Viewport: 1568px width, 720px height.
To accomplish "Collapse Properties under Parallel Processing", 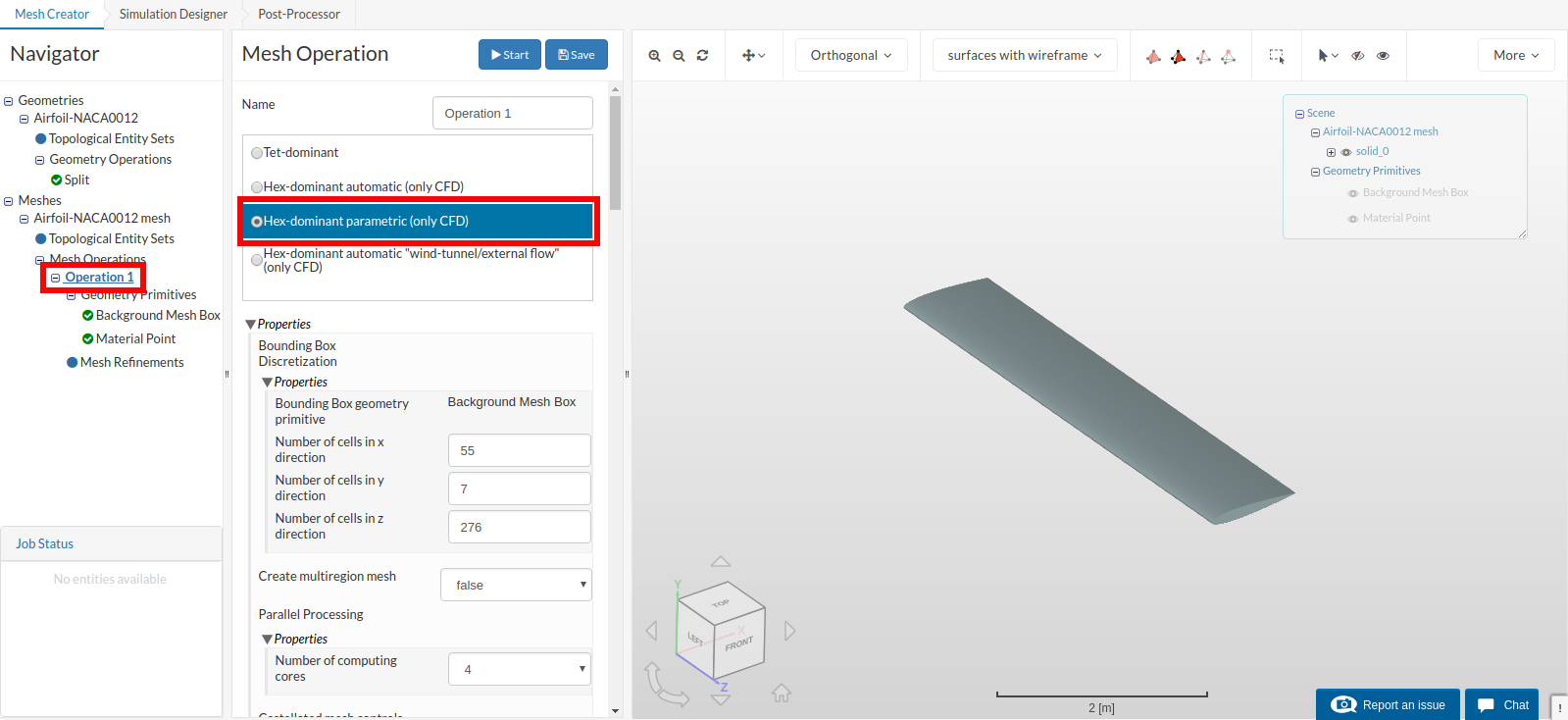I will 267,640.
